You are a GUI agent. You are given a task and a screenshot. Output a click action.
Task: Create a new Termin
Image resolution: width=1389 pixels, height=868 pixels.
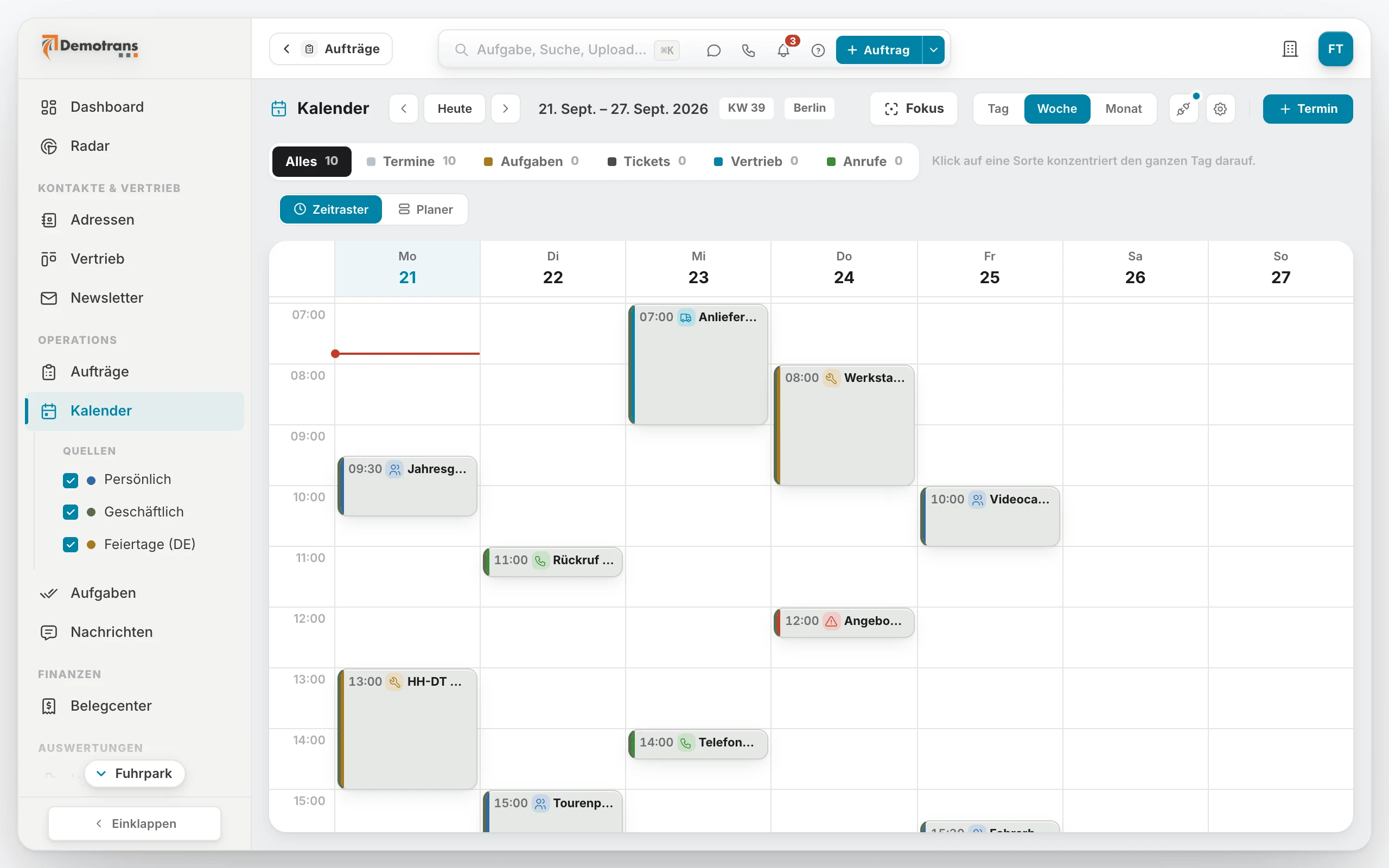click(1308, 108)
